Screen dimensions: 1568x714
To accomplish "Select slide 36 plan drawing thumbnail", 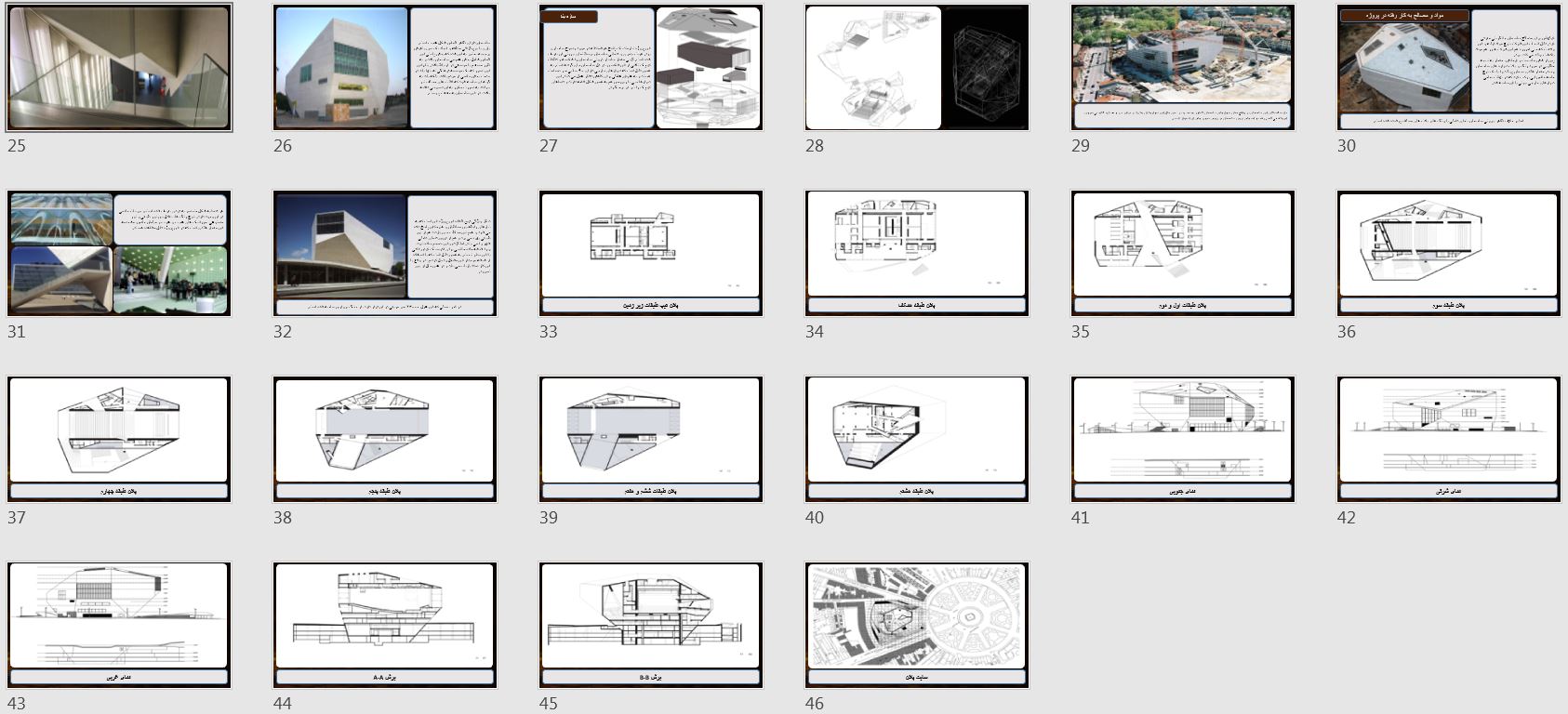I will click(x=1449, y=254).
